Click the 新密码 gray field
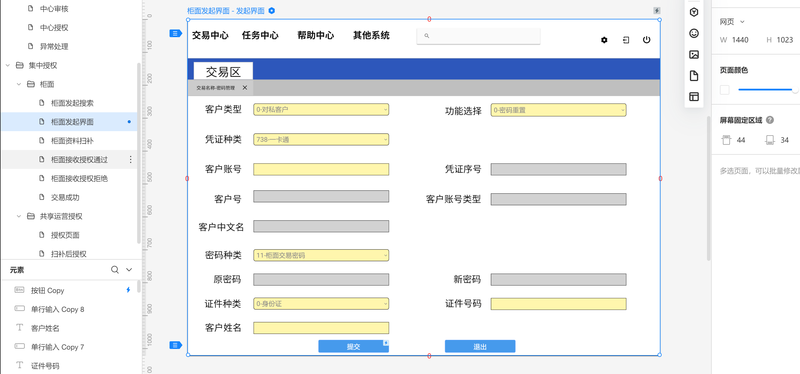The height and width of the screenshot is (374, 800). [559, 280]
